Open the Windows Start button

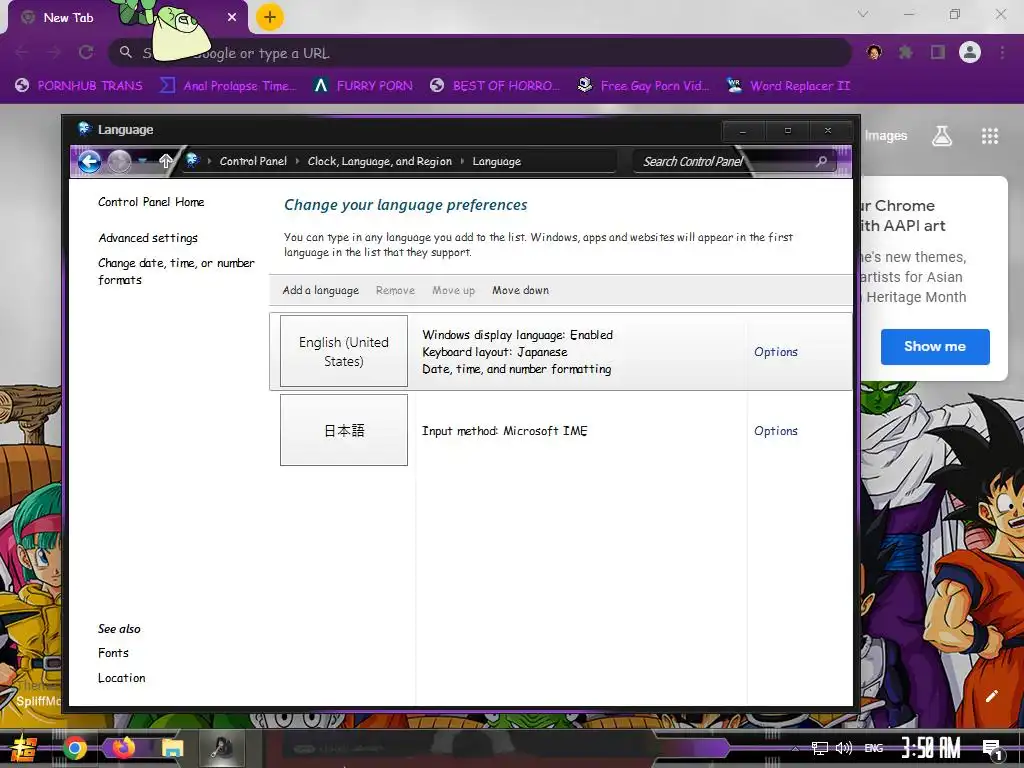point(25,748)
